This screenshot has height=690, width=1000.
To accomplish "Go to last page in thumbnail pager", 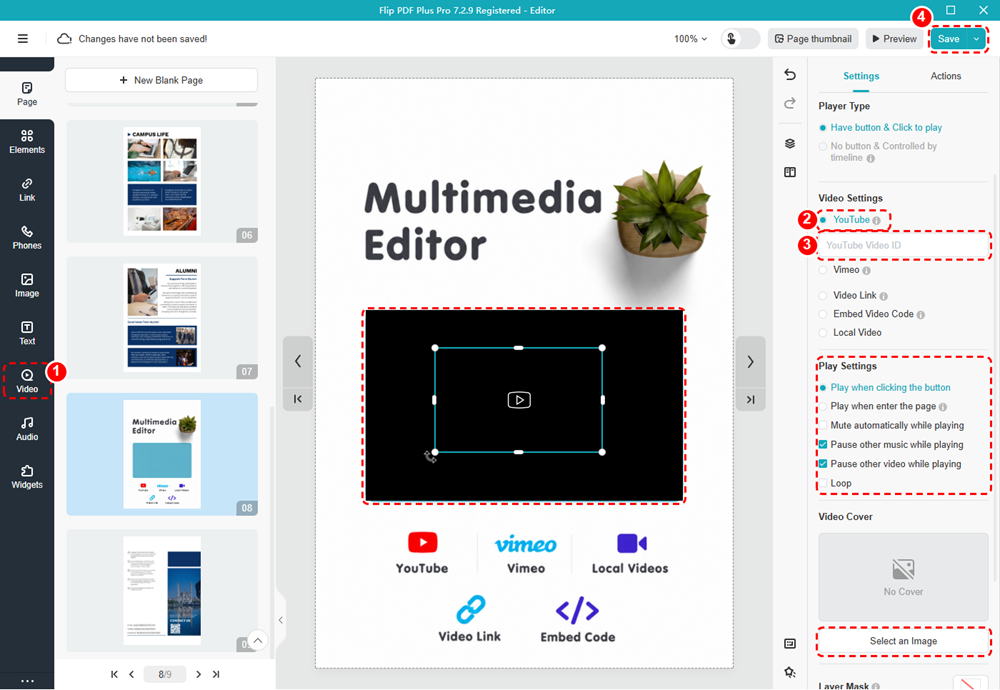I will 216,674.
